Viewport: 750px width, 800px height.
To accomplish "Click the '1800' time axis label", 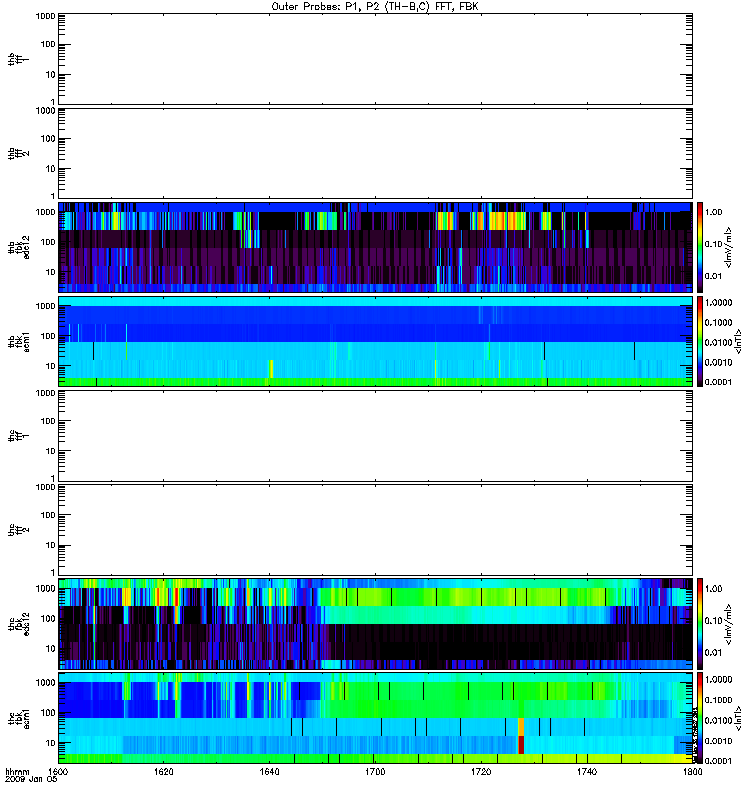I will [692, 772].
